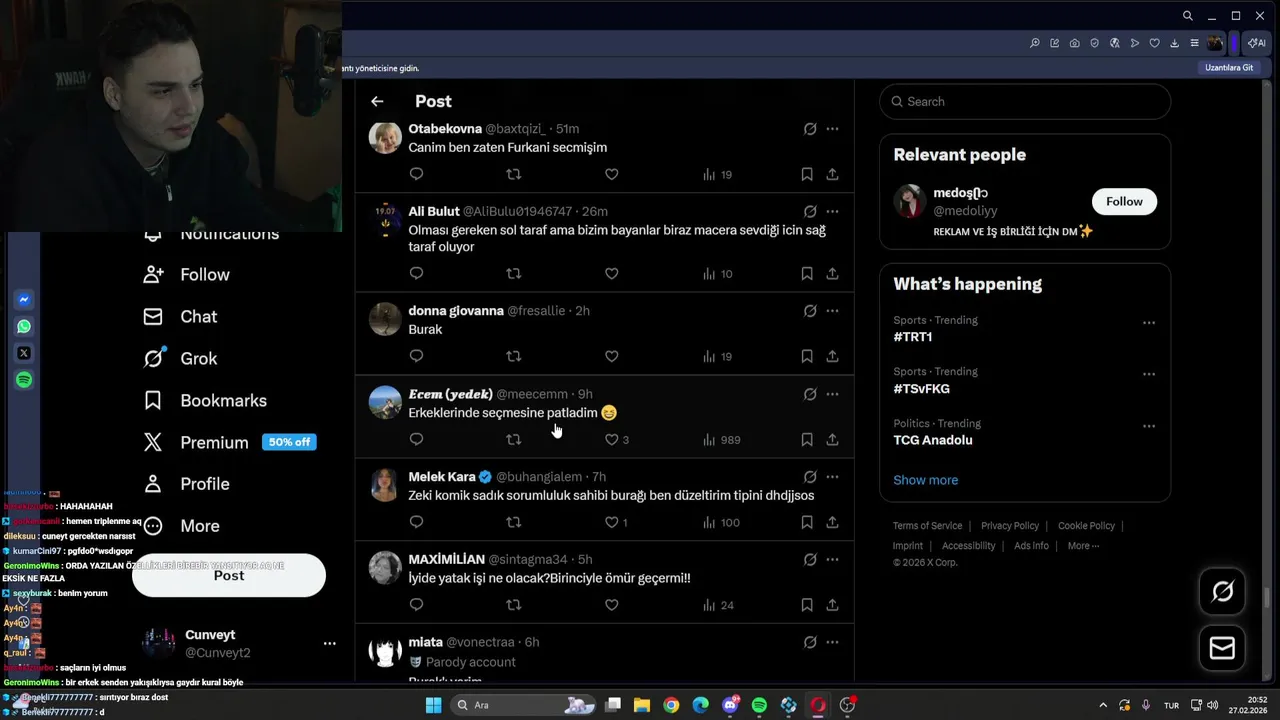
Task: Bookmark Otabekovna's comment
Action: [x=807, y=174]
